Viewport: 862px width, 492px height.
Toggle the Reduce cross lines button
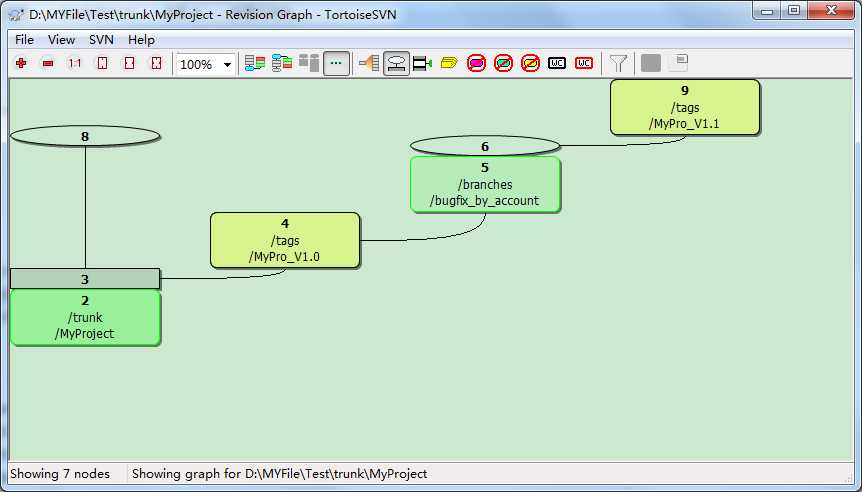coord(336,64)
